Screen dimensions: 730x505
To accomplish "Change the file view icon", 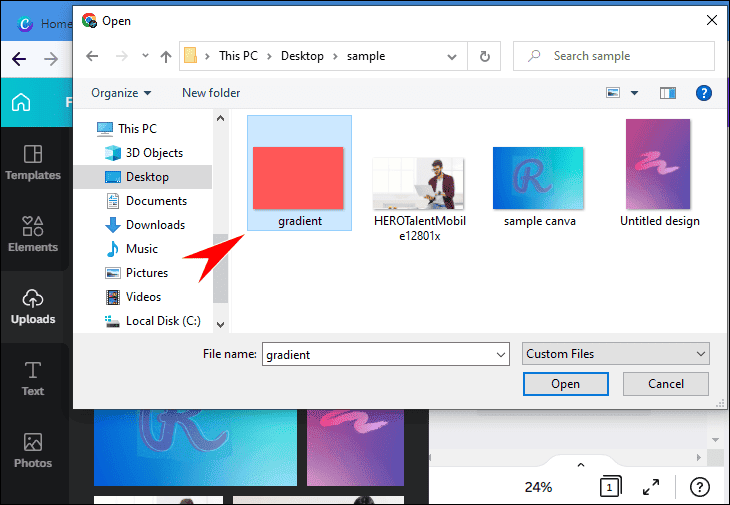I will pyautogui.click(x=613, y=93).
